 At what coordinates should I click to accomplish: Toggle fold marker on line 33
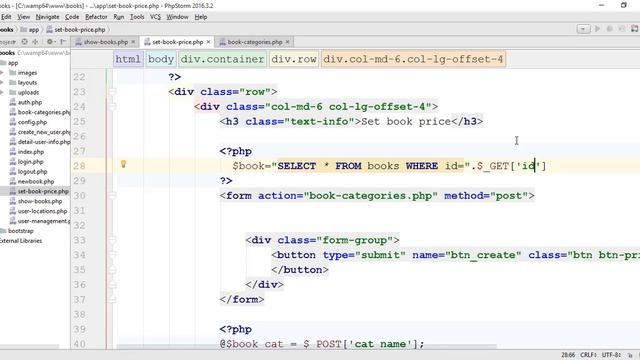click(112, 240)
